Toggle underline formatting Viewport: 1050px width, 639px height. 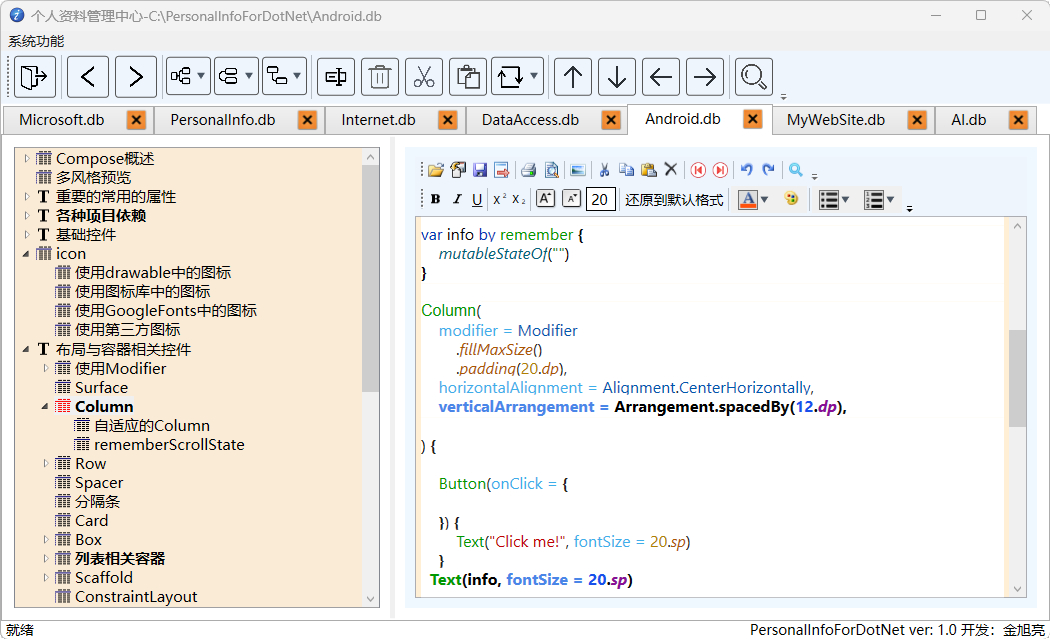click(477, 199)
